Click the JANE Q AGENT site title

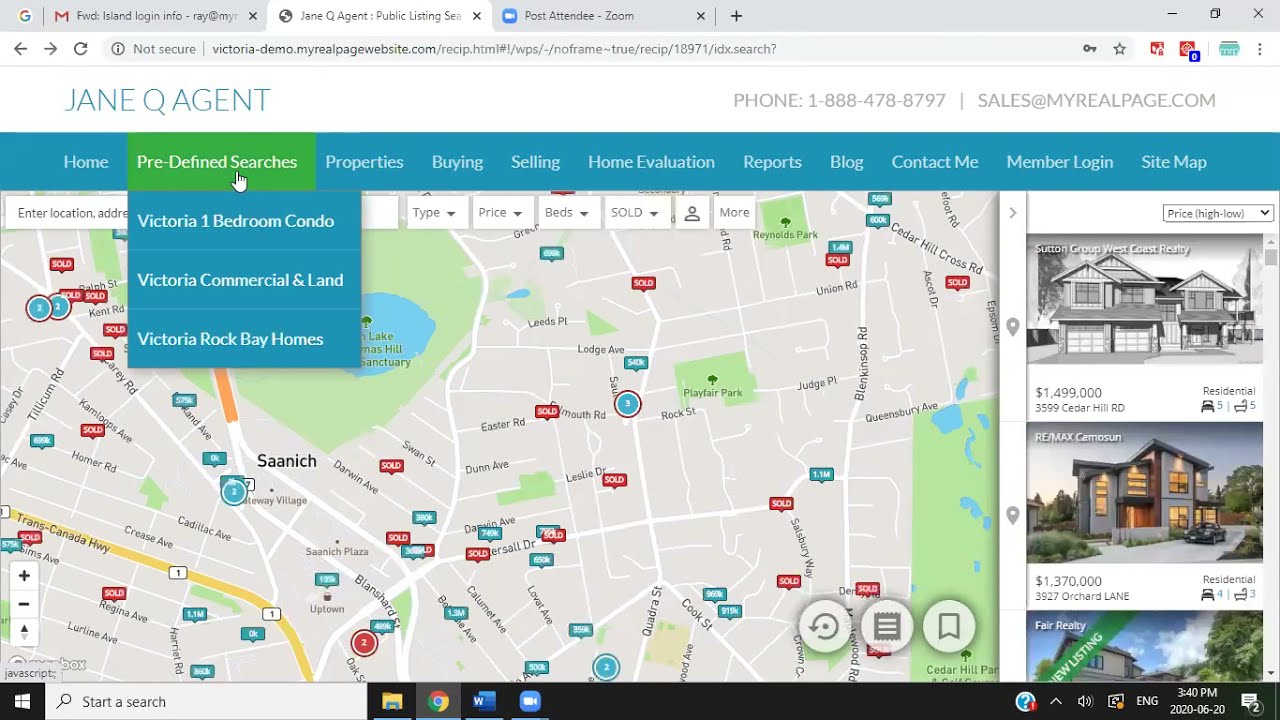click(x=167, y=100)
